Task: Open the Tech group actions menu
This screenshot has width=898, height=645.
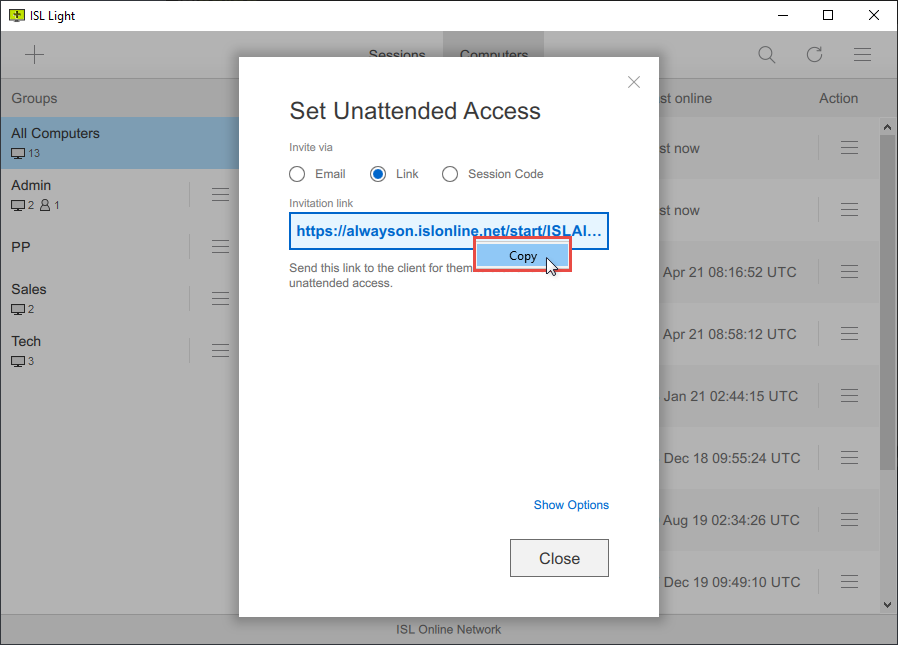Action: pos(221,350)
